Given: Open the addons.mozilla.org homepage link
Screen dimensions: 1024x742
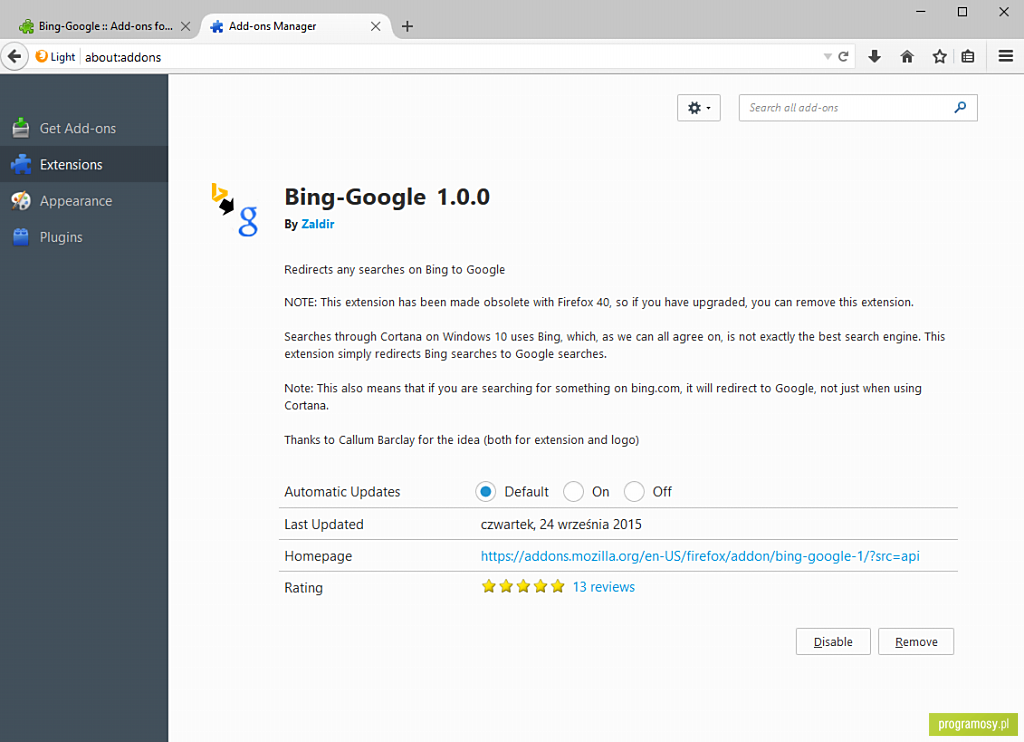Looking at the screenshot, I should point(700,556).
